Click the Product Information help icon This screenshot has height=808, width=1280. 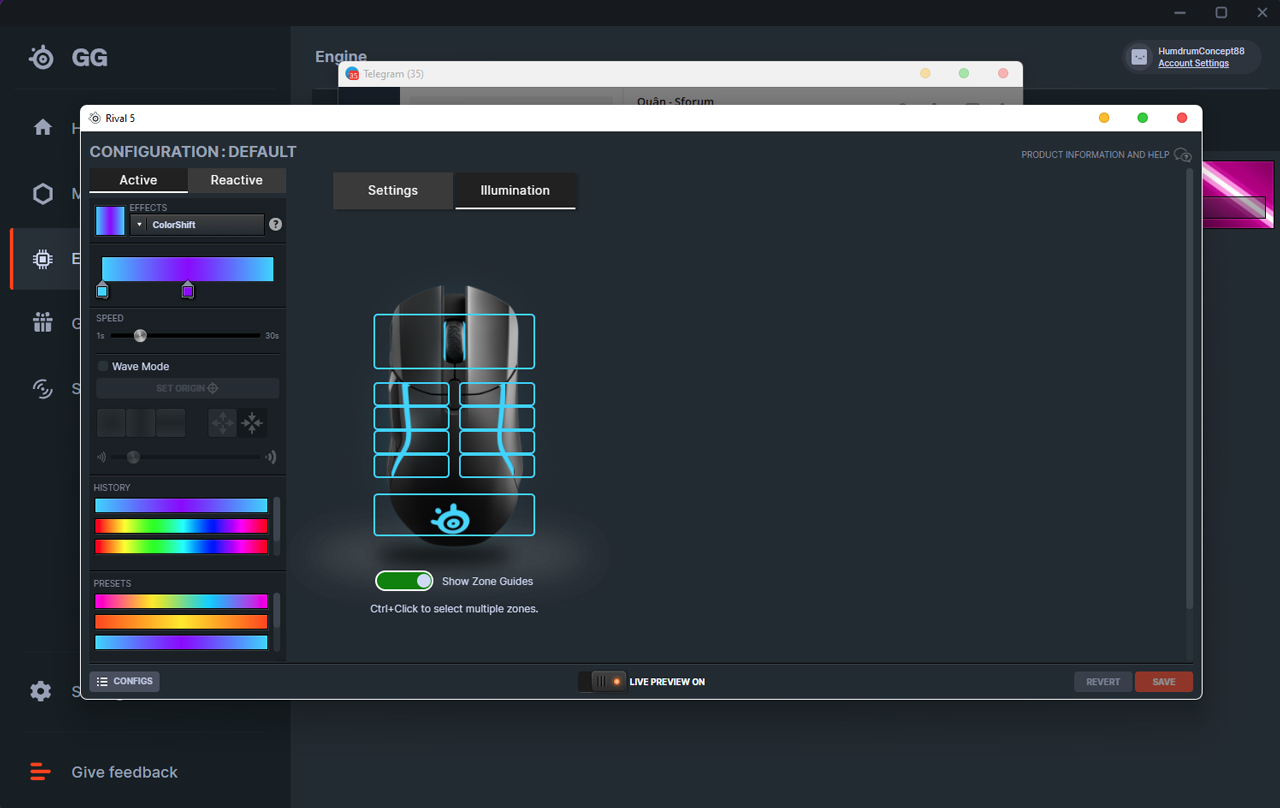[1183, 155]
